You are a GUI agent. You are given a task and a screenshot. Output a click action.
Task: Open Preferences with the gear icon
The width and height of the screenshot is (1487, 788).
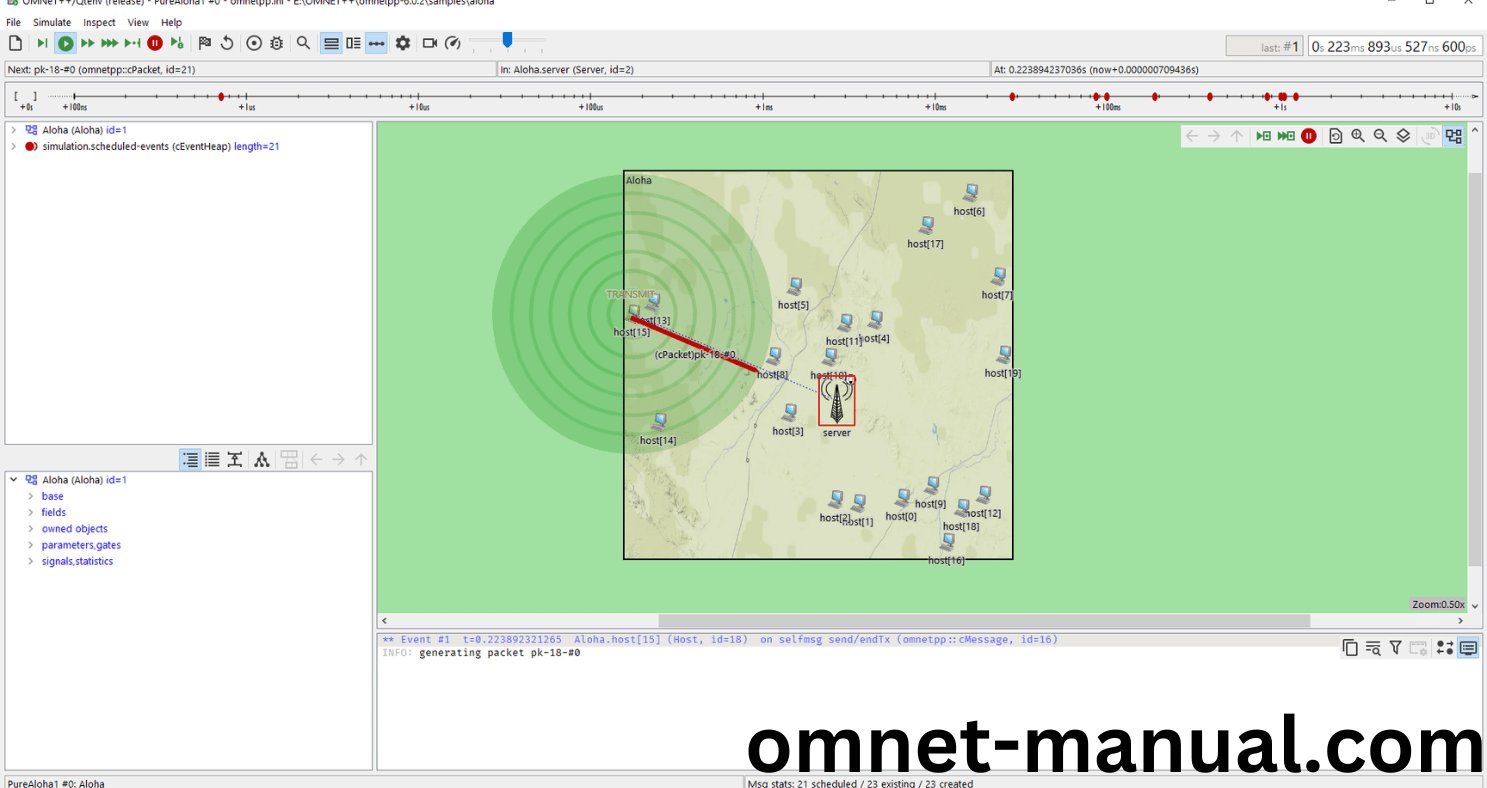coord(403,43)
